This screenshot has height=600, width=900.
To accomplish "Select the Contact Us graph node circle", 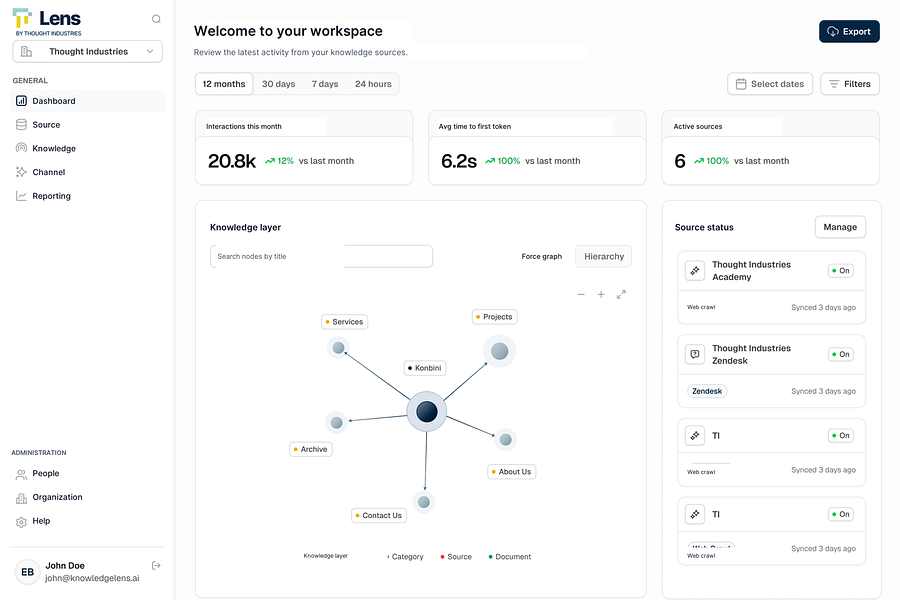I will 424,502.
